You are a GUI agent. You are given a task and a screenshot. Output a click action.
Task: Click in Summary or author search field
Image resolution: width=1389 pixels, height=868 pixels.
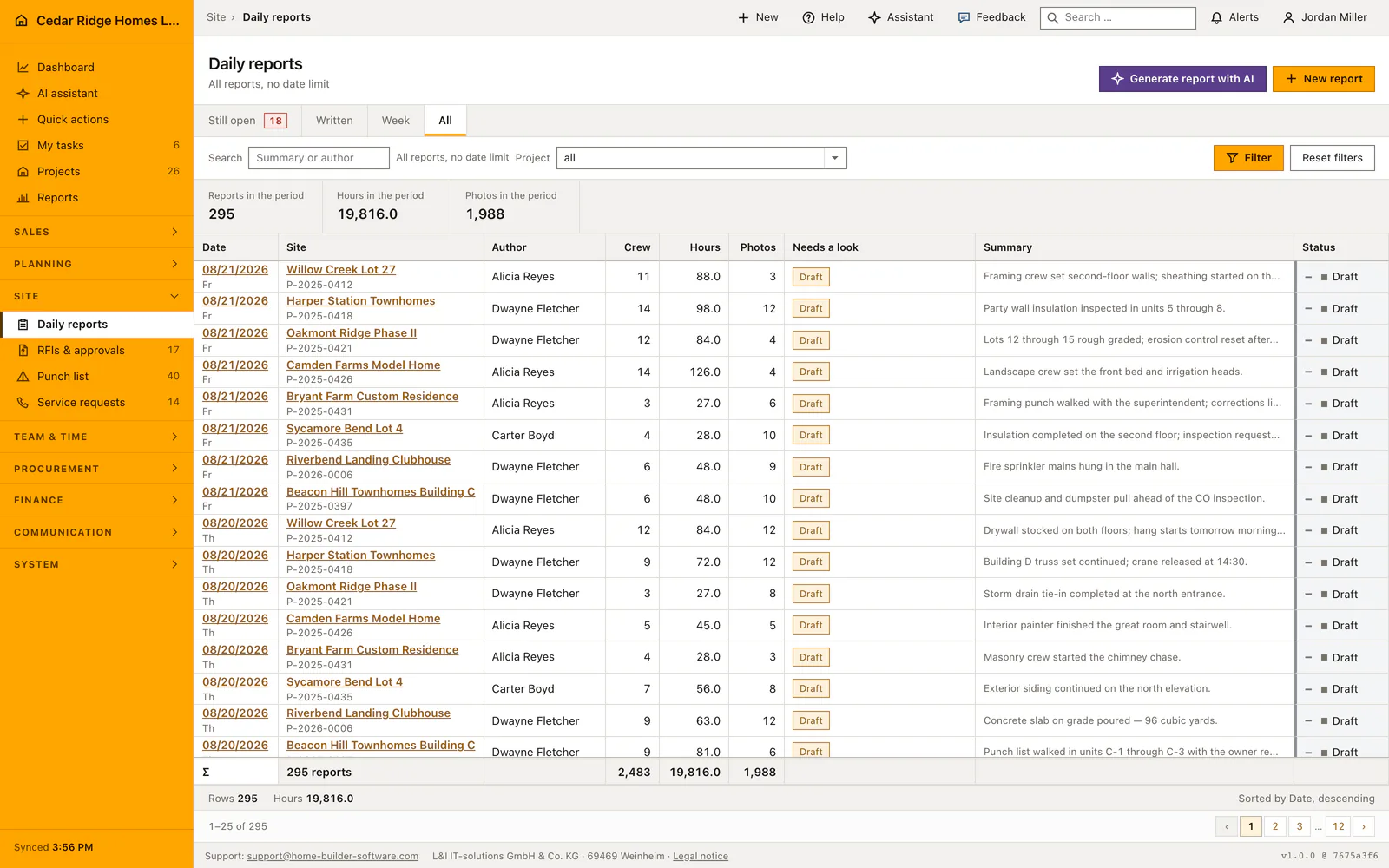(319, 158)
